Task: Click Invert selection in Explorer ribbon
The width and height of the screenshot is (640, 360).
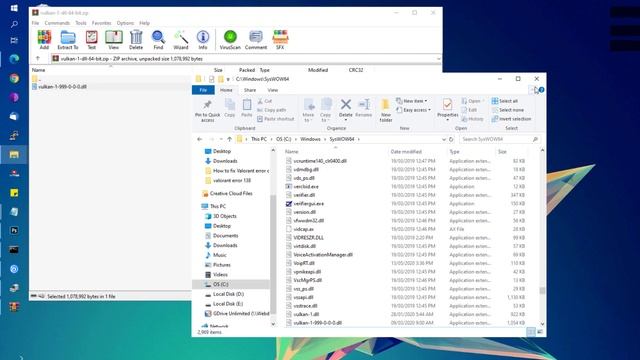Action: [x=511, y=119]
